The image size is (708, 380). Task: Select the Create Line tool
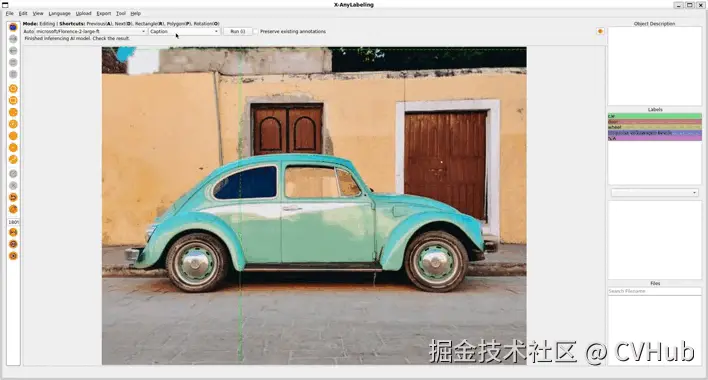13,135
